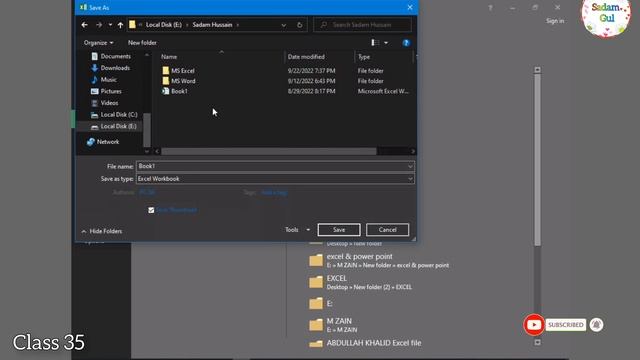This screenshot has height=360, width=640.
Task: Sort by Date modified column
Action: click(306, 57)
